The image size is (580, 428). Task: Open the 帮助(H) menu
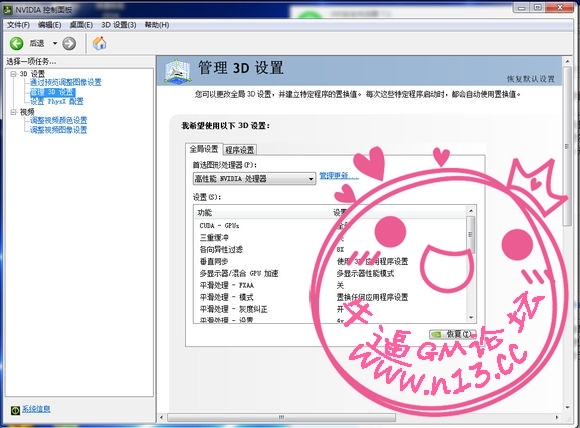click(x=157, y=25)
